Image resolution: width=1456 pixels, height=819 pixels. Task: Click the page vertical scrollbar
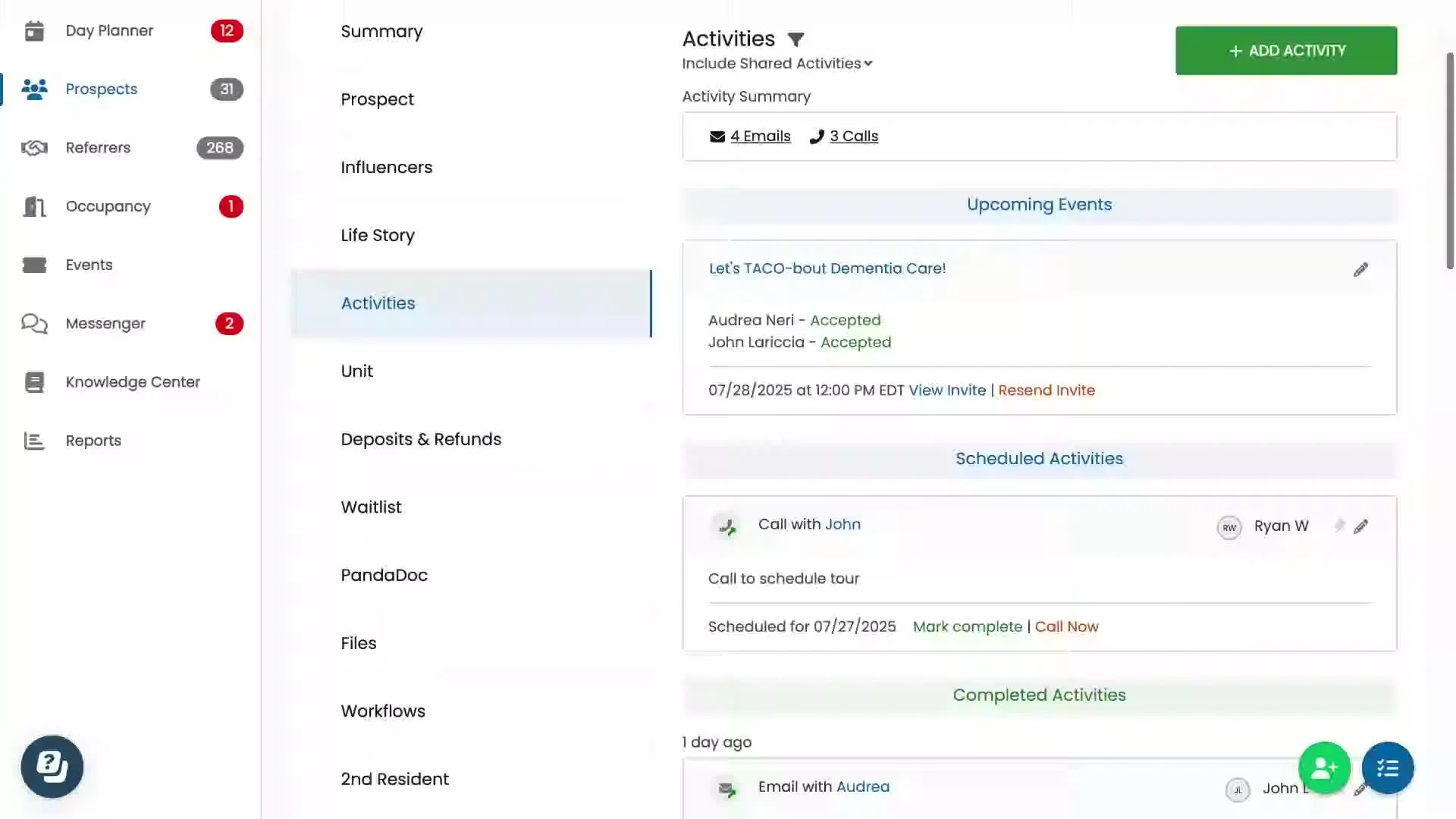coord(1450,159)
